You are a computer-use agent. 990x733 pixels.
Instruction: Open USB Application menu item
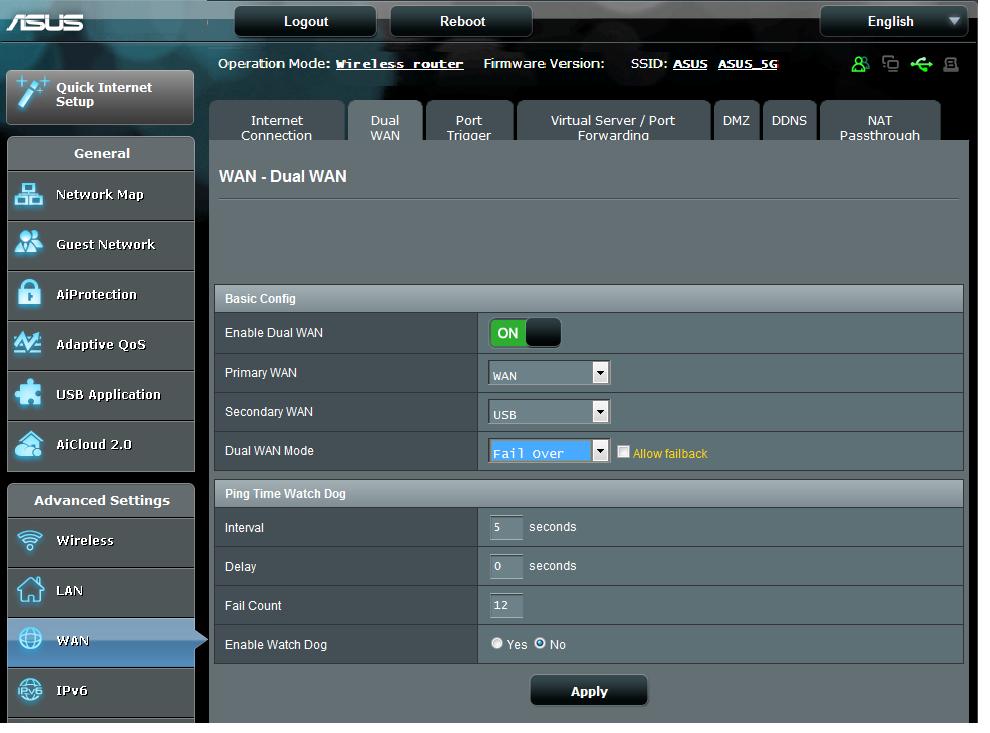pyautogui.click(x=101, y=395)
